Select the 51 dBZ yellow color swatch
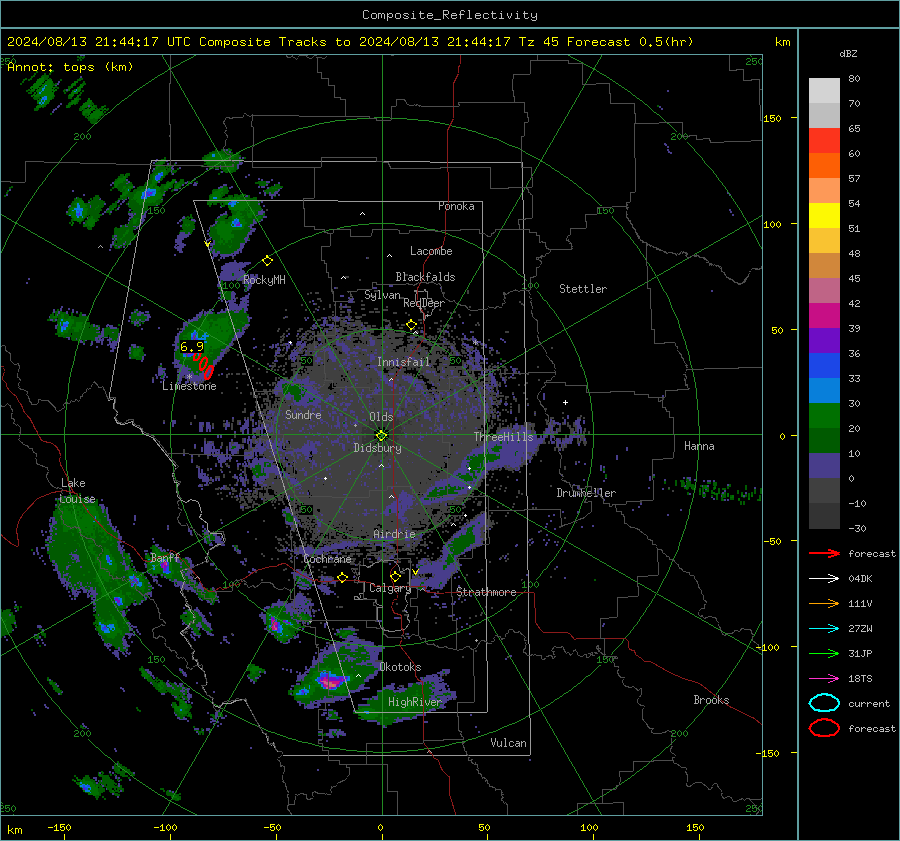Screen dimensions: 900x841 pos(824,215)
